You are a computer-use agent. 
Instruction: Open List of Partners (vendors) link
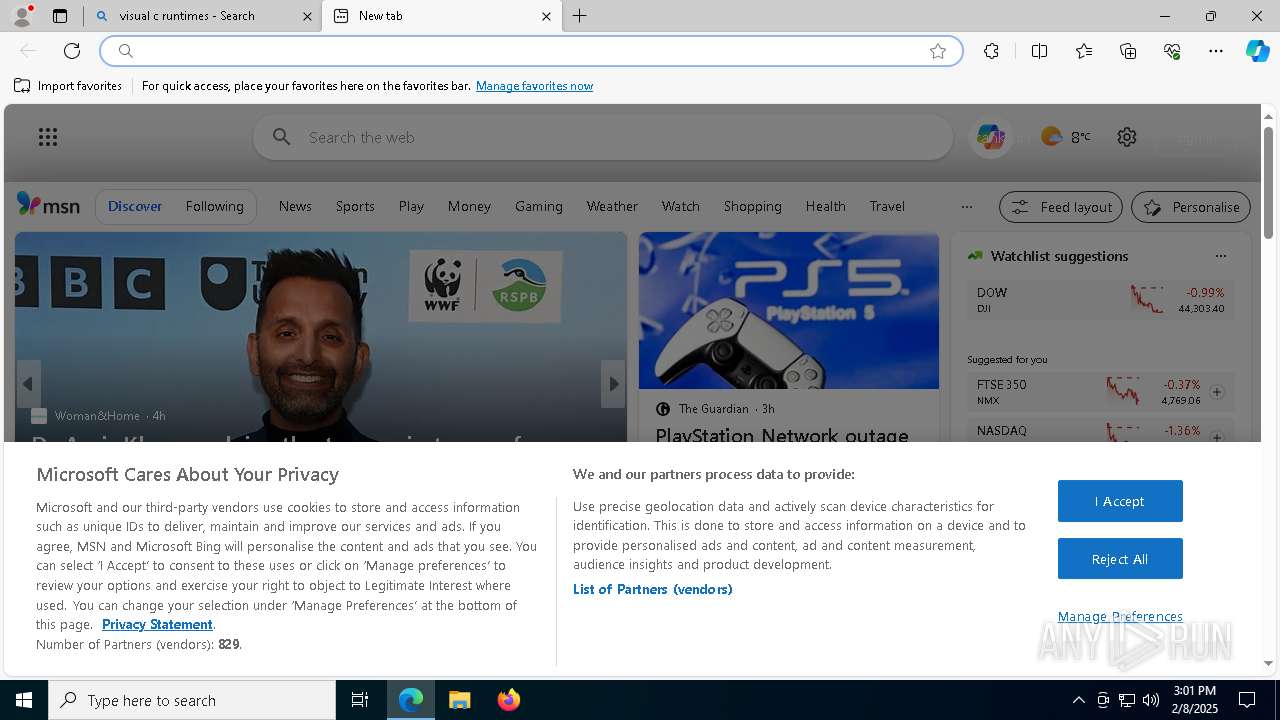pos(652,589)
